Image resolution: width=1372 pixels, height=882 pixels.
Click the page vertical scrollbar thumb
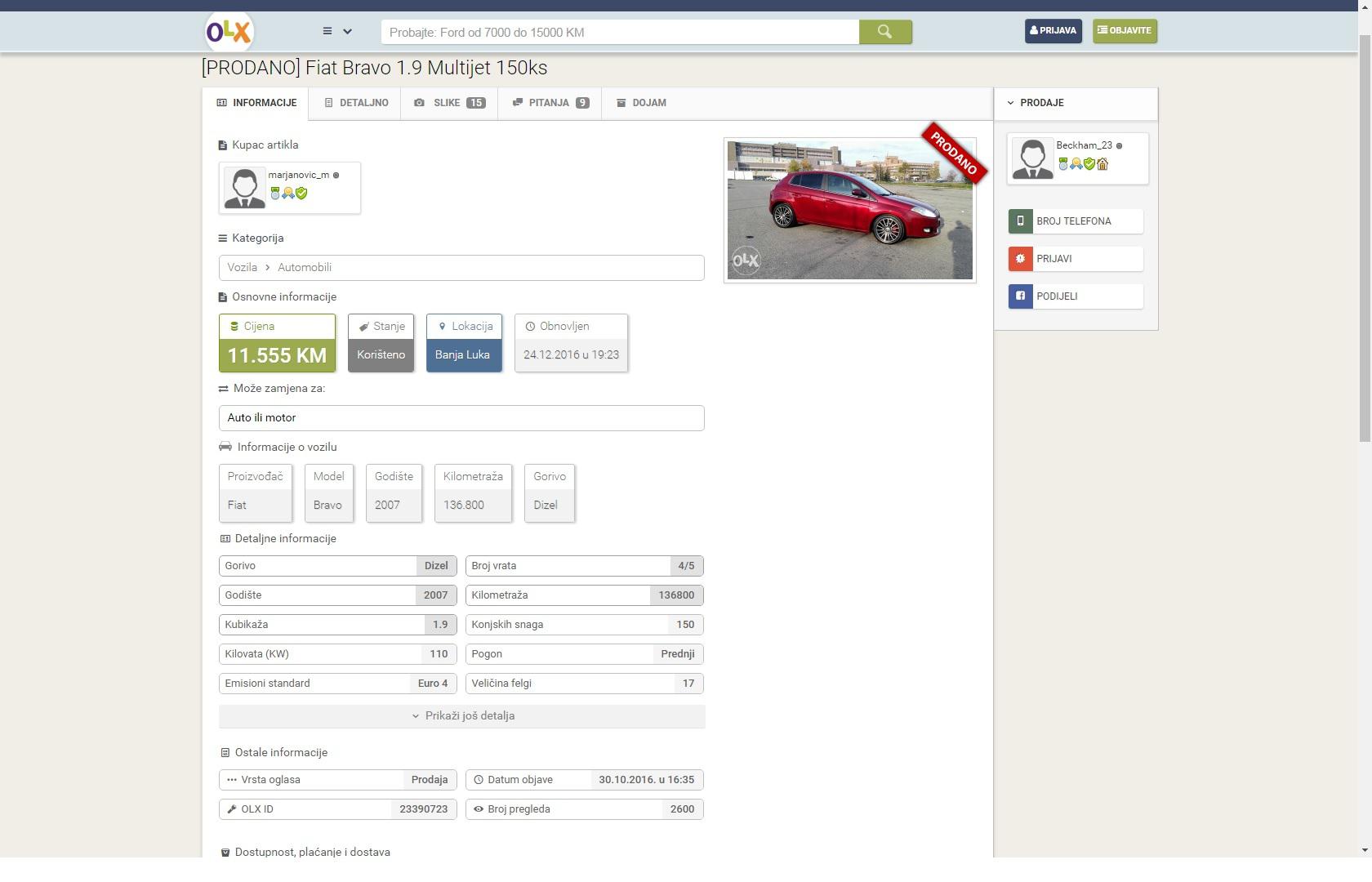click(x=1365, y=239)
